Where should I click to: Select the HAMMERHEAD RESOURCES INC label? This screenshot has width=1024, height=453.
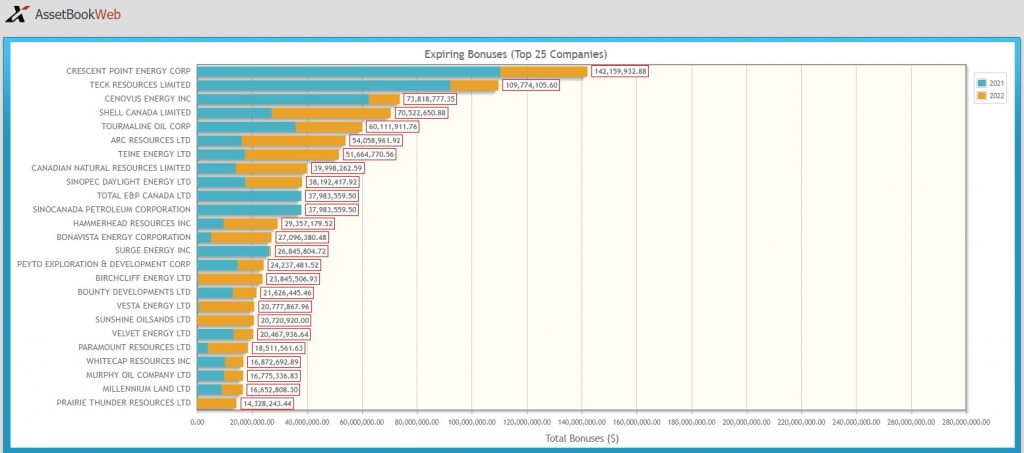[x=132, y=223]
